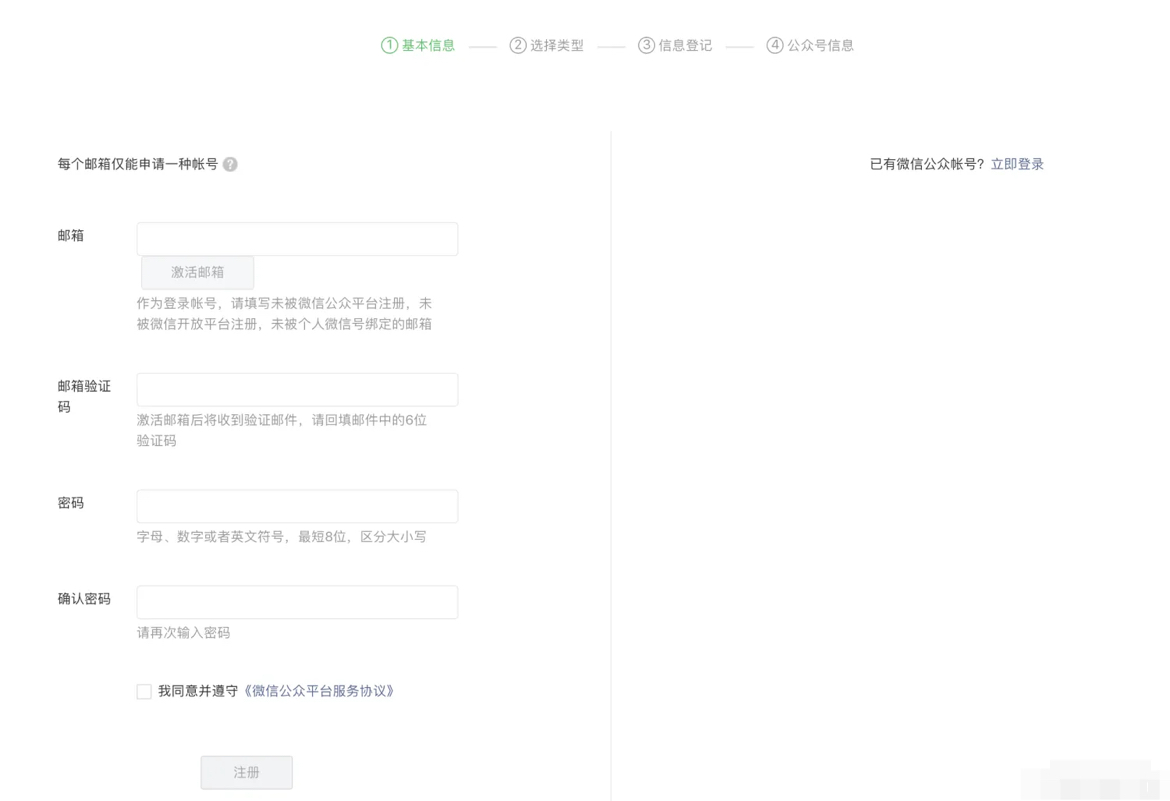Select step 1 基本信息 indicator

point(418,45)
